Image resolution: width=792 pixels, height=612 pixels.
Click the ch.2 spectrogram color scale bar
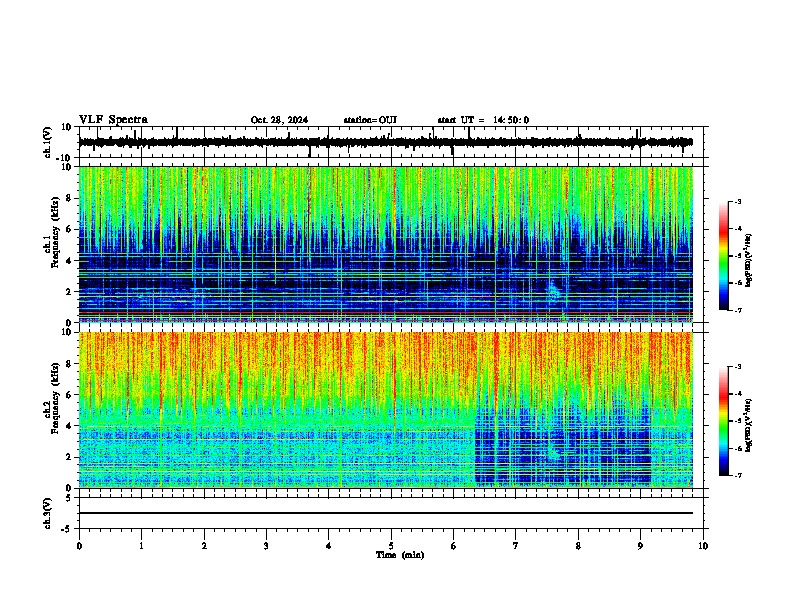(724, 421)
